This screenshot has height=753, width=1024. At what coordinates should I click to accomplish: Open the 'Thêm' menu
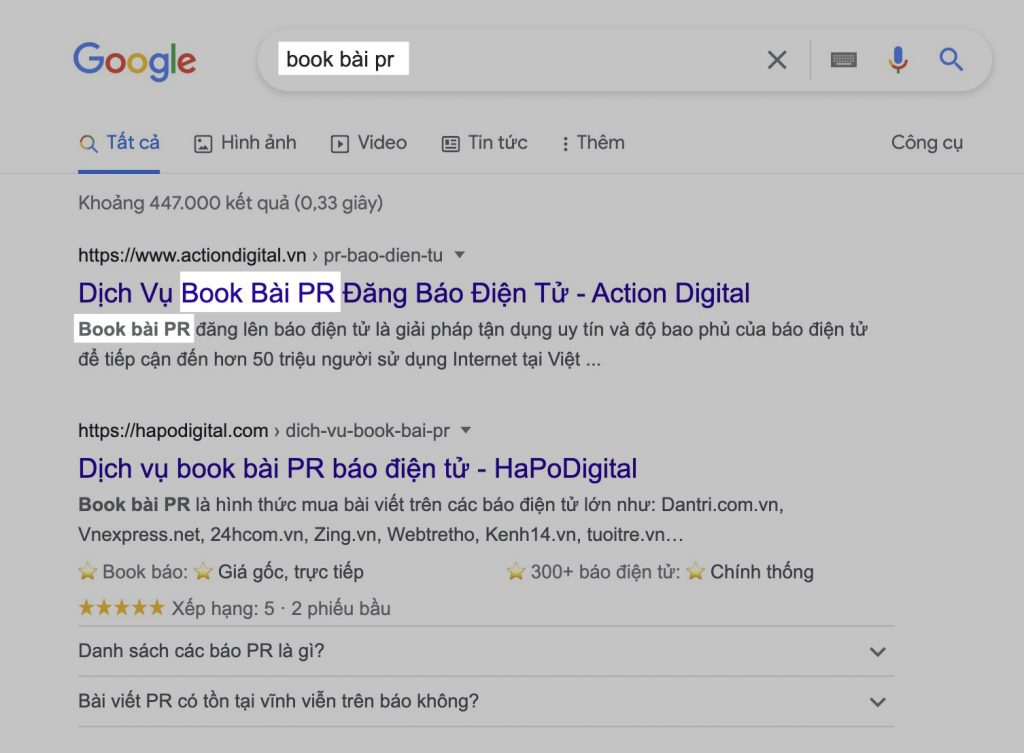(593, 142)
